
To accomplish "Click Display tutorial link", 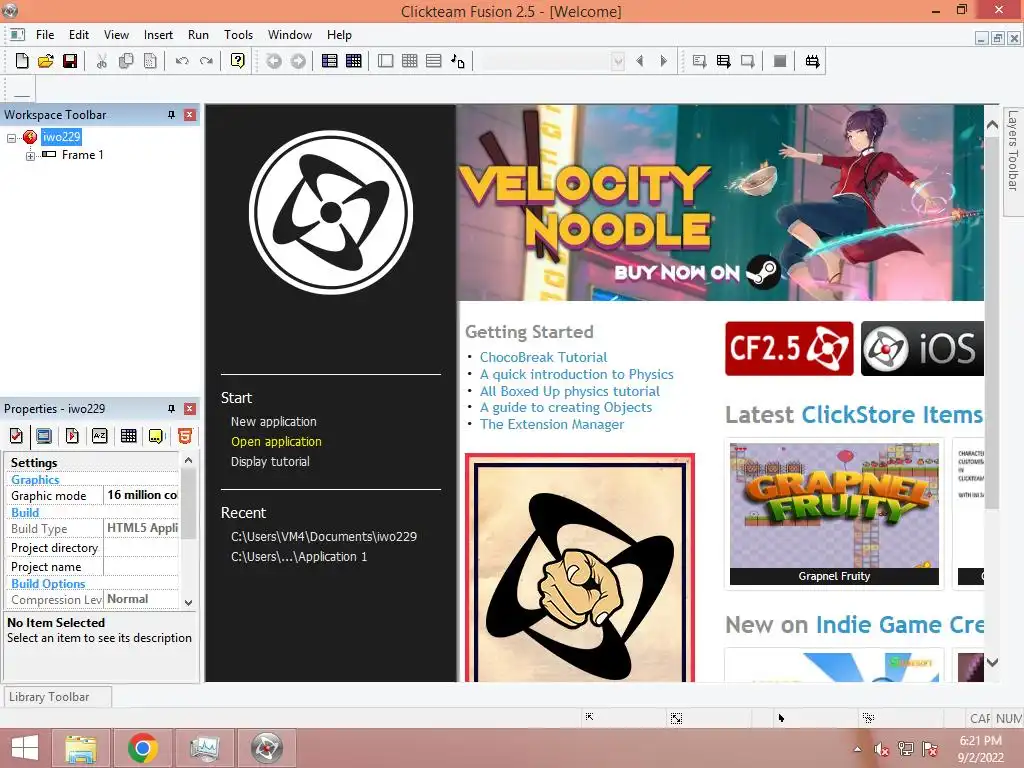I will [270, 462].
